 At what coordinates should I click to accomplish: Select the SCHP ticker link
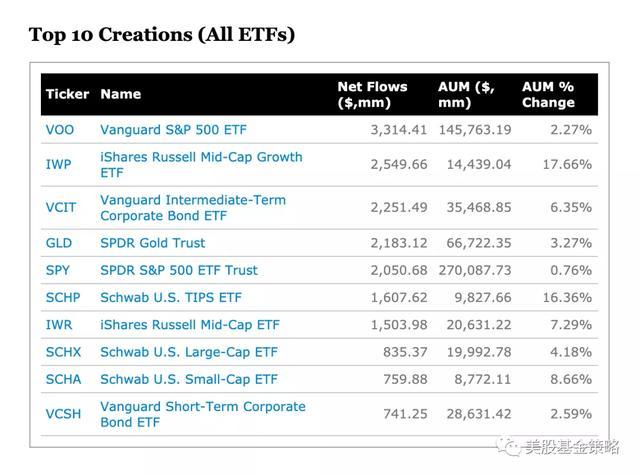(62, 297)
